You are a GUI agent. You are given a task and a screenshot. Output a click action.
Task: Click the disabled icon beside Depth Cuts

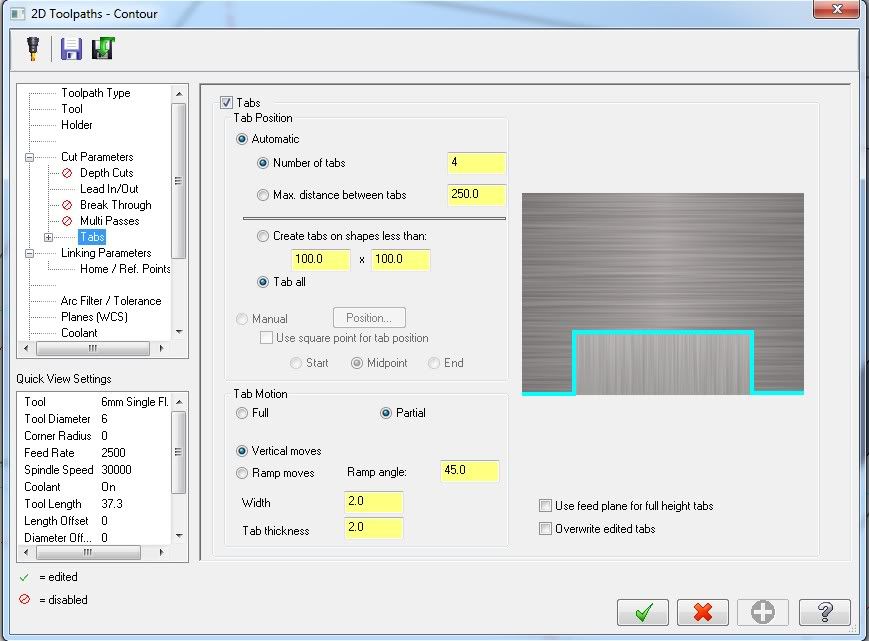(67, 173)
